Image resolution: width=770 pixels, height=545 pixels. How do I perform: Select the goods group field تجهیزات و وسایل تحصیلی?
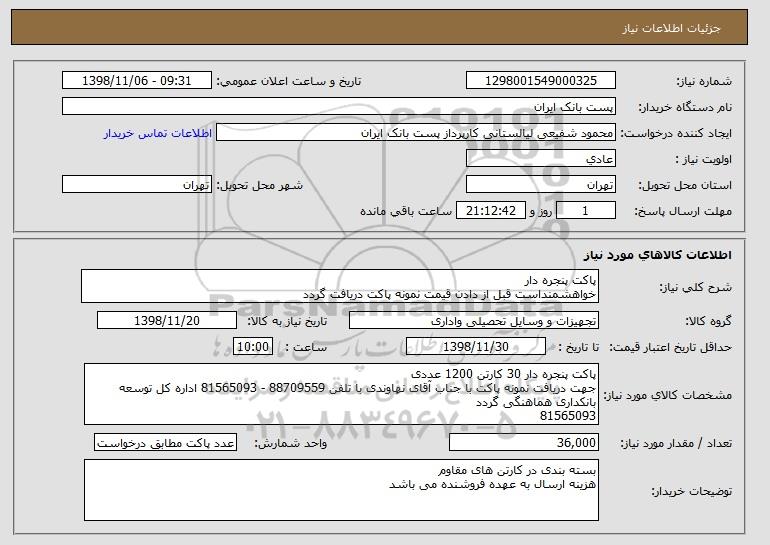(x=474, y=321)
